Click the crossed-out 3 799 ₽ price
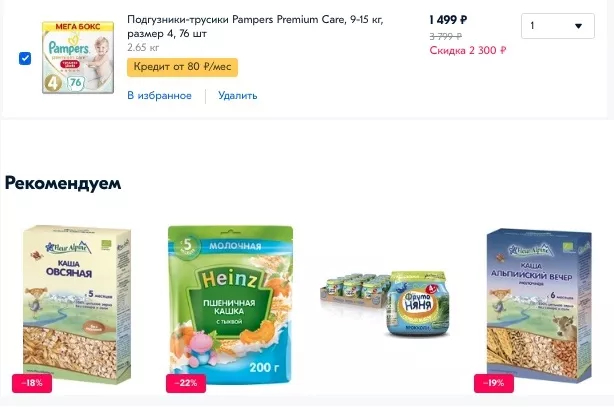This screenshot has height=407, width=614. point(447,36)
